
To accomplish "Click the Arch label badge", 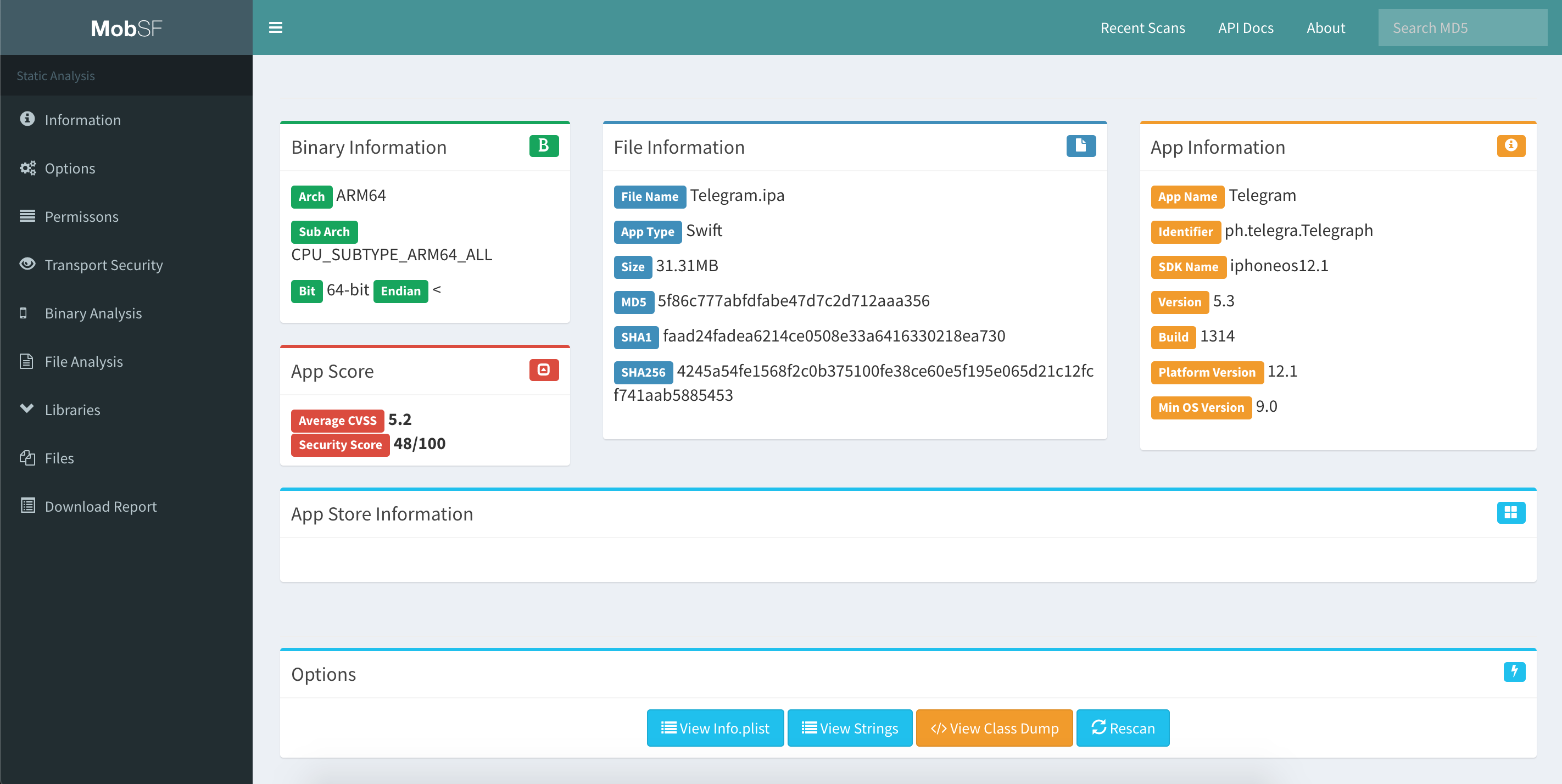I will click(x=311, y=197).
